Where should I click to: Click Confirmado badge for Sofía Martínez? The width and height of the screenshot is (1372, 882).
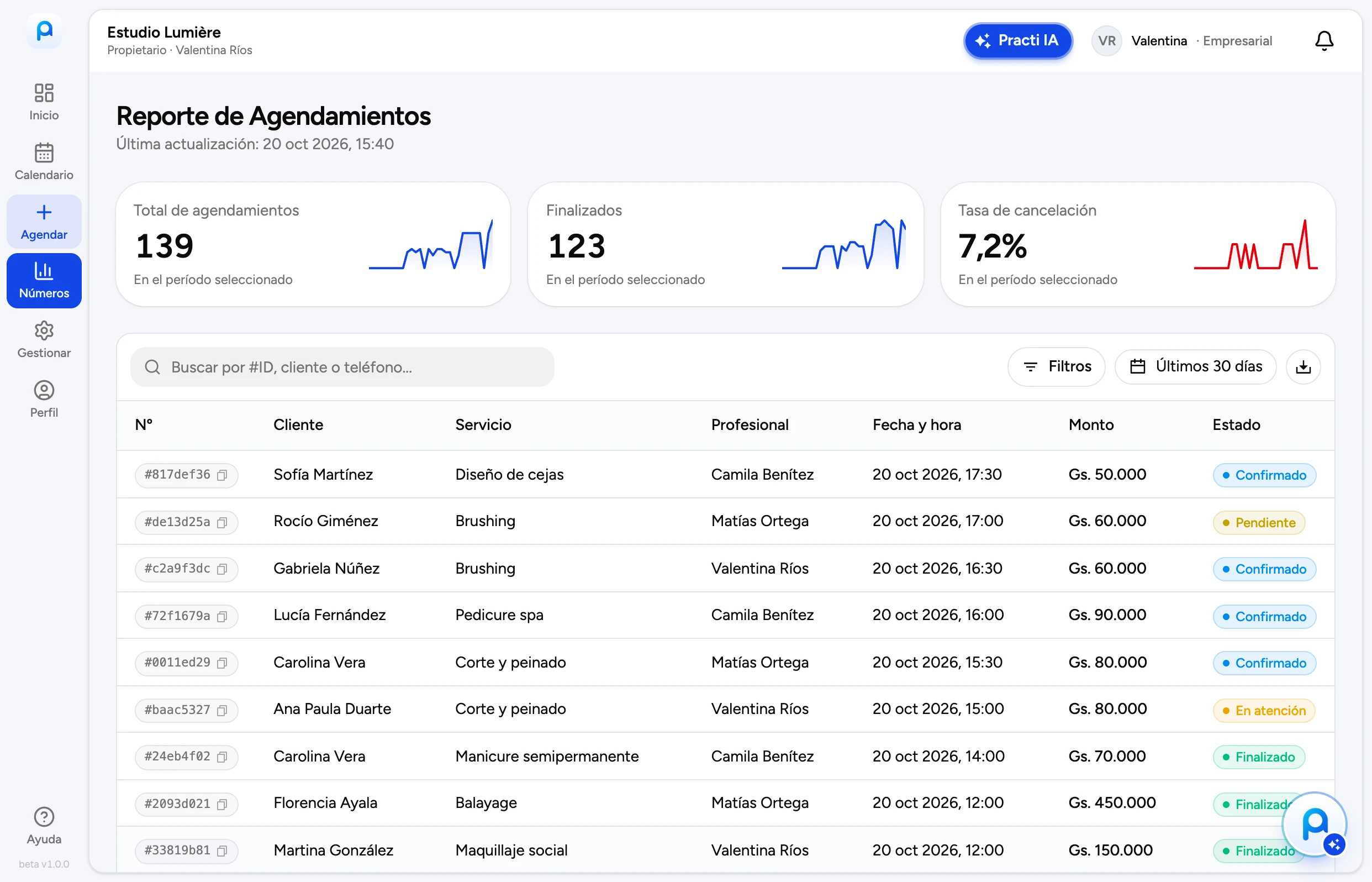tap(1264, 475)
